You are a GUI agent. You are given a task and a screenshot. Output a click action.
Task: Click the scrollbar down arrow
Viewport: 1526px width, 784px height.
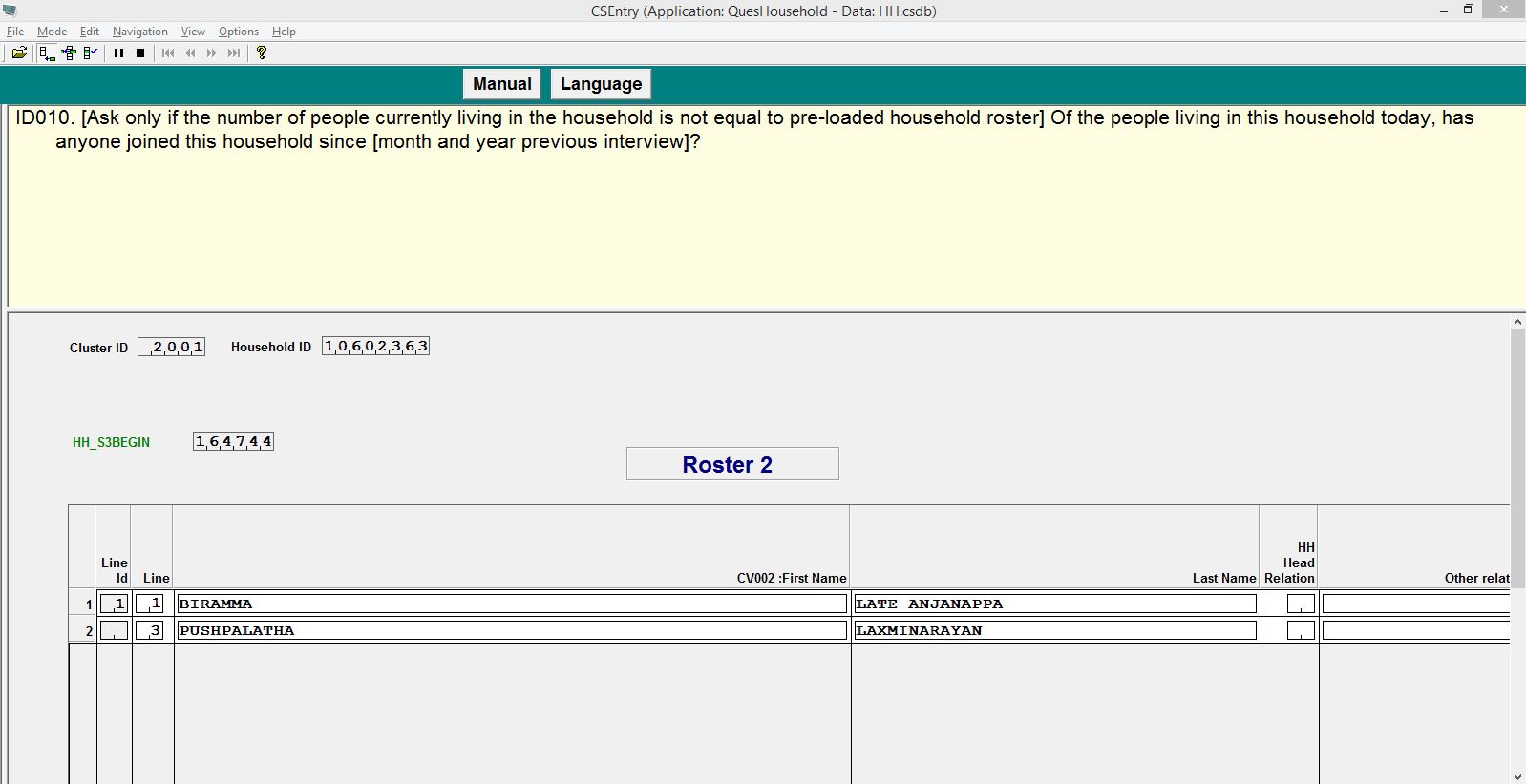[1517, 776]
